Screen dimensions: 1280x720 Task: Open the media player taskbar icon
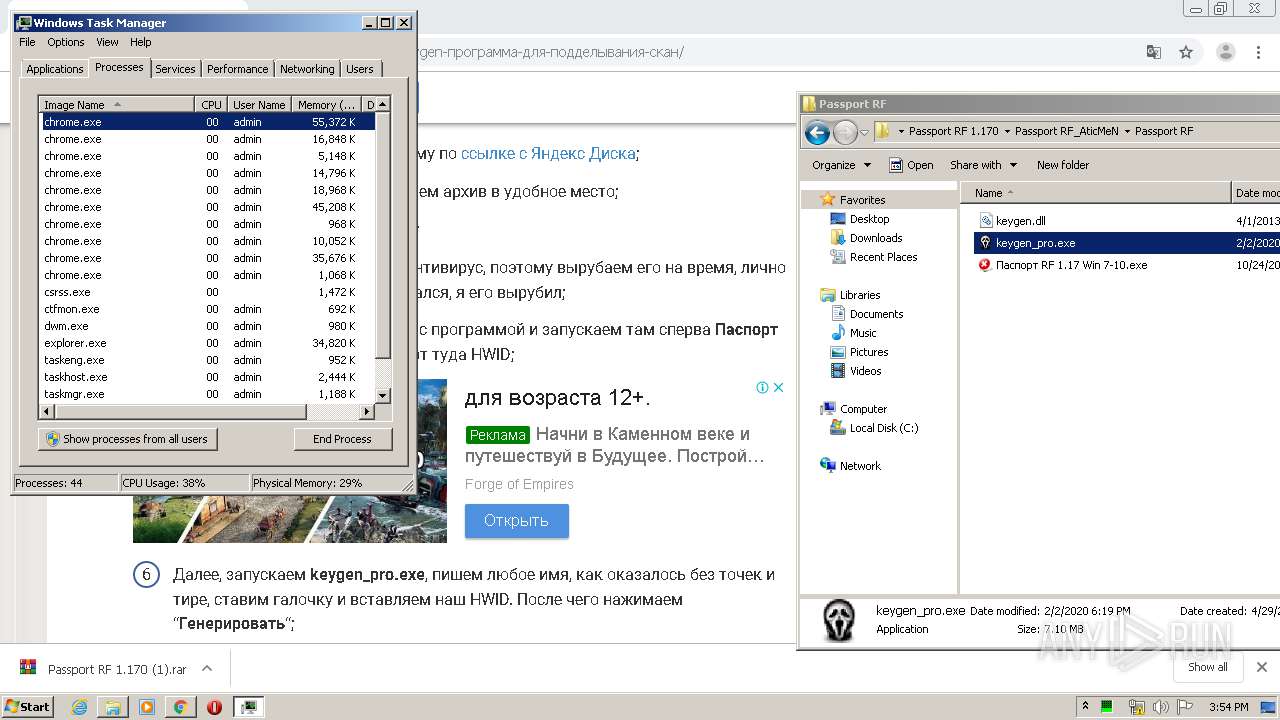pyautogui.click(x=147, y=707)
